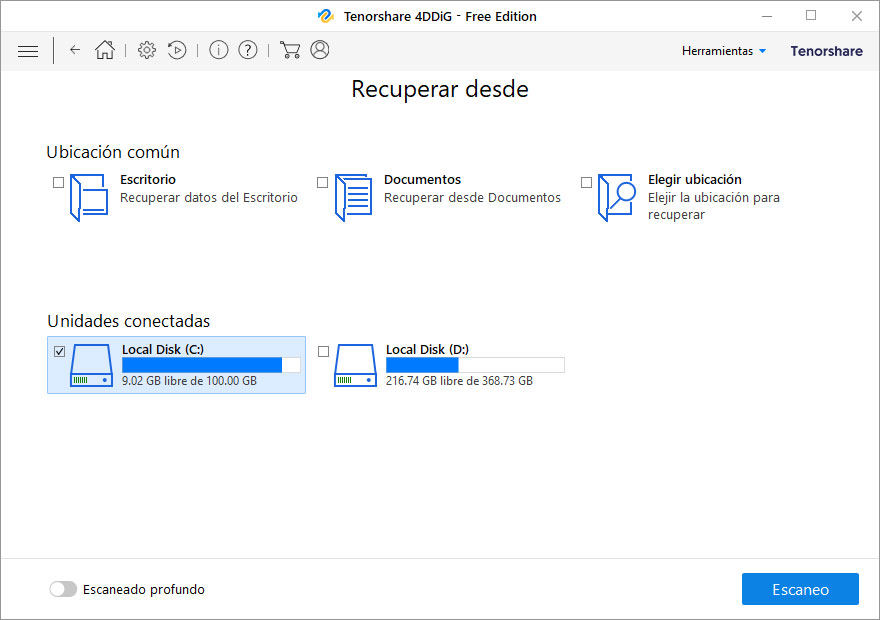Enable the Escaneado profundo toggle
The image size is (880, 620).
pos(63,589)
